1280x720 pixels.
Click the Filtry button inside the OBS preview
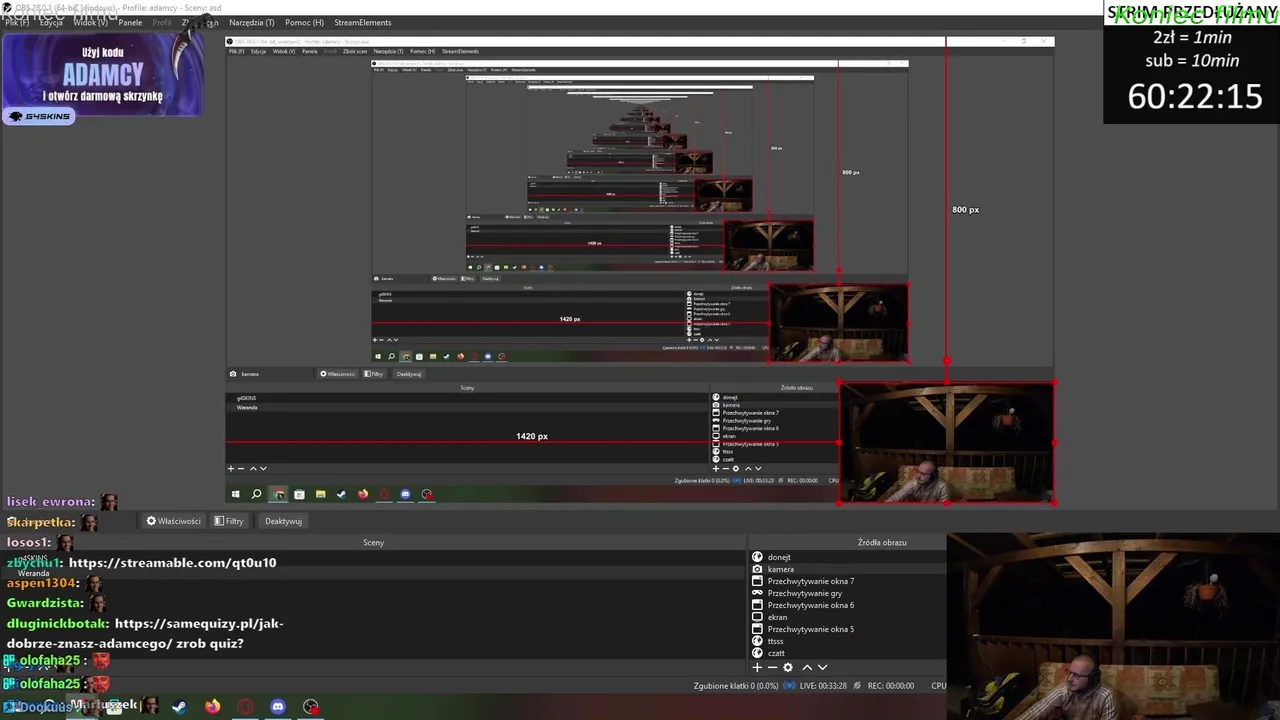[x=375, y=374]
